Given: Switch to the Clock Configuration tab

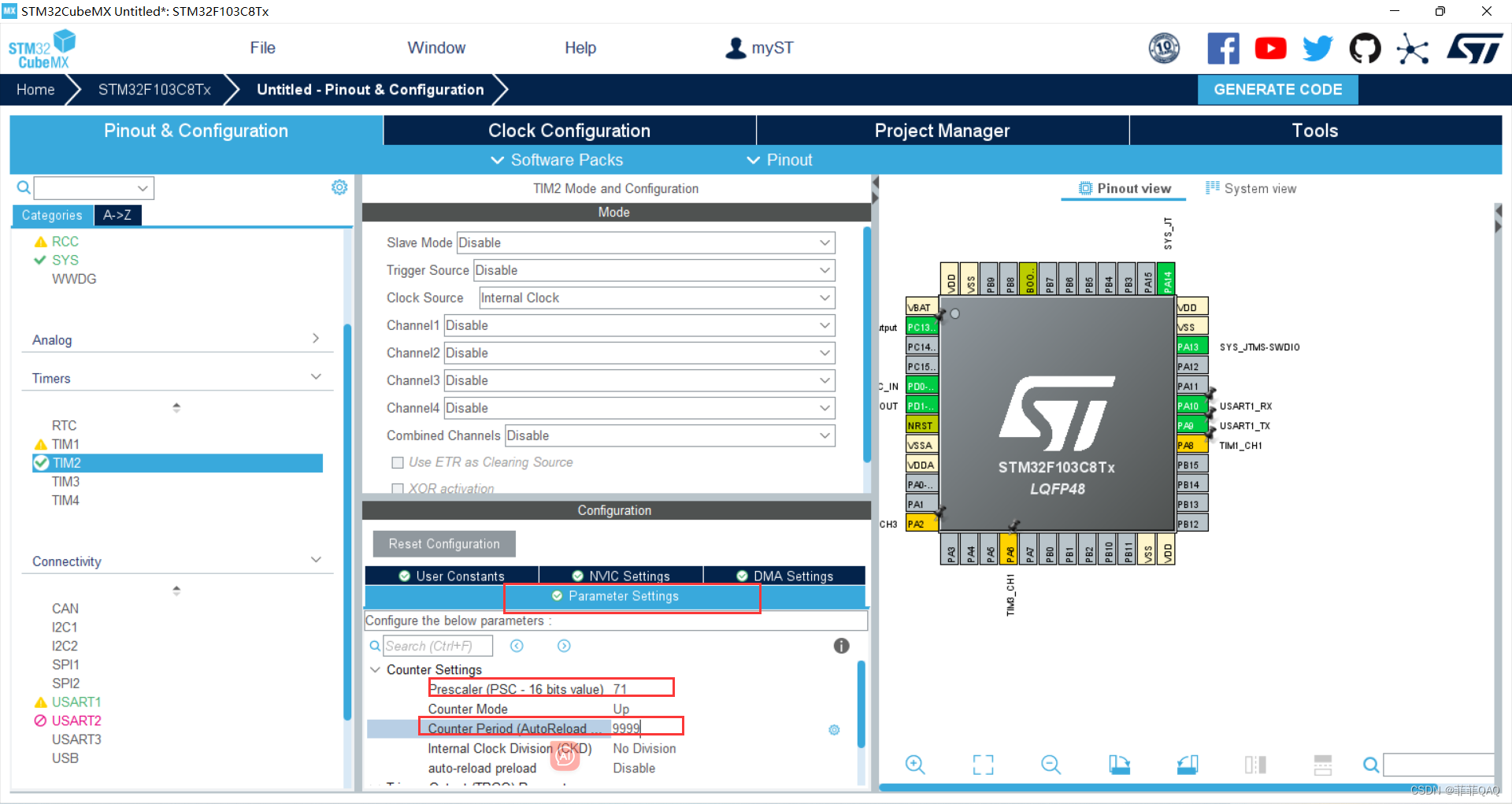Looking at the screenshot, I should tap(569, 131).
